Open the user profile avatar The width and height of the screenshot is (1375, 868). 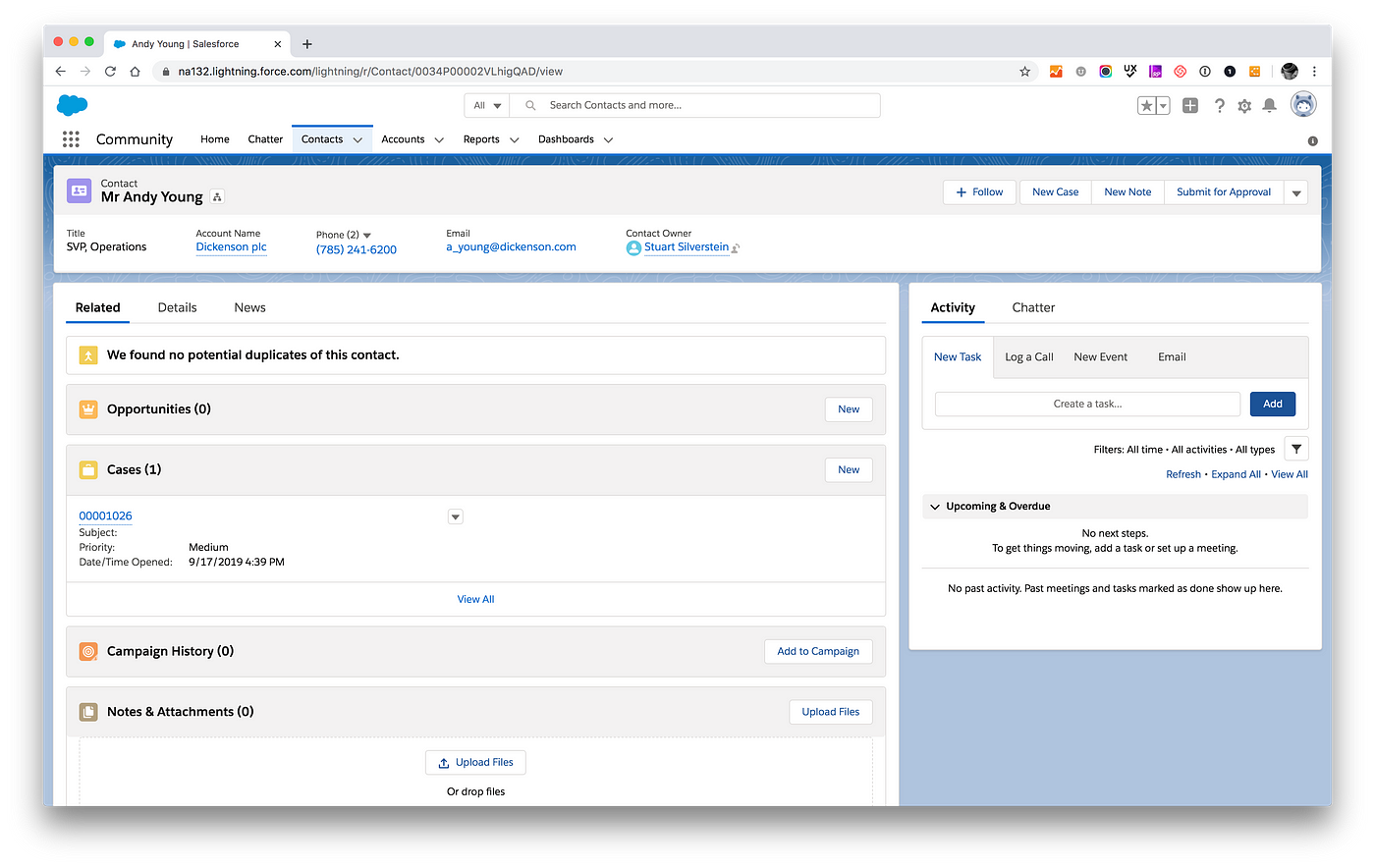click(x=1303, y=105)
